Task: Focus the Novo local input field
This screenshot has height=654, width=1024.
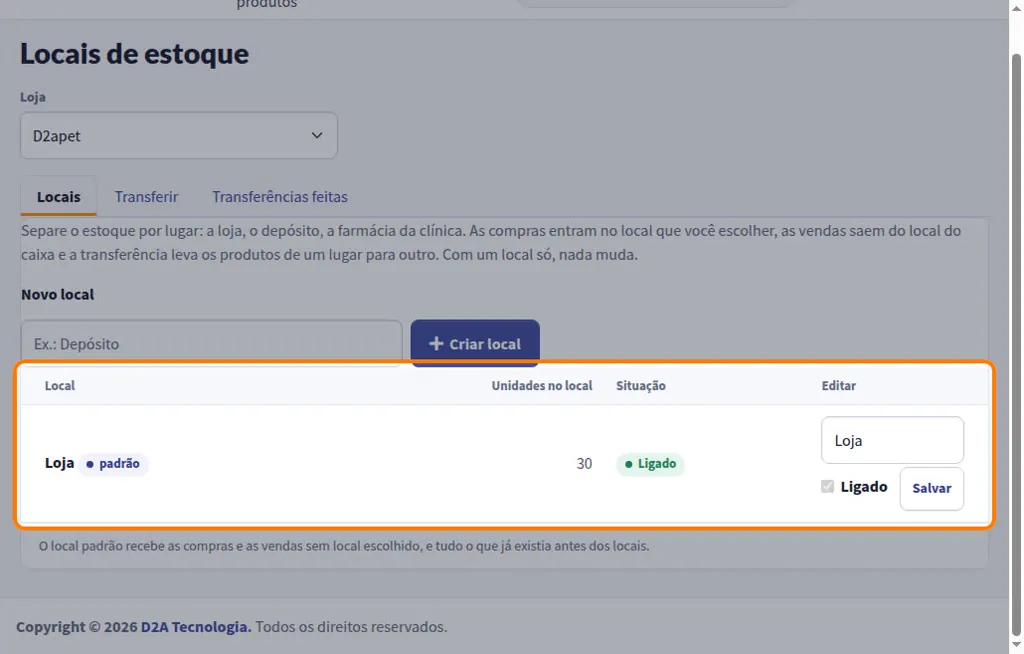Action: (212, 344)
